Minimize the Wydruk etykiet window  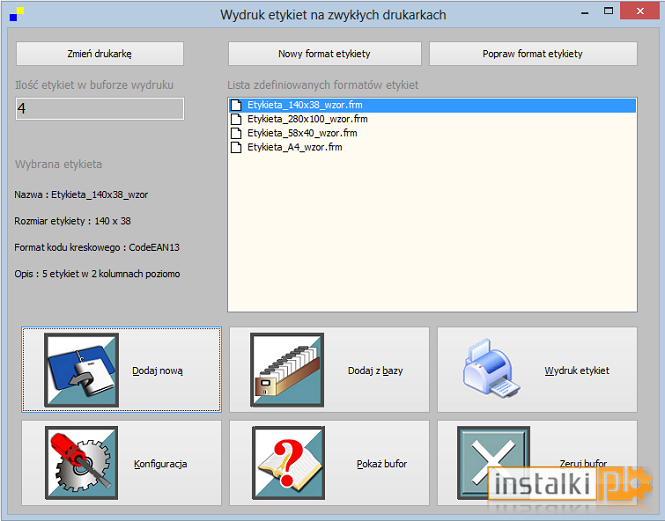coord(585,12)
